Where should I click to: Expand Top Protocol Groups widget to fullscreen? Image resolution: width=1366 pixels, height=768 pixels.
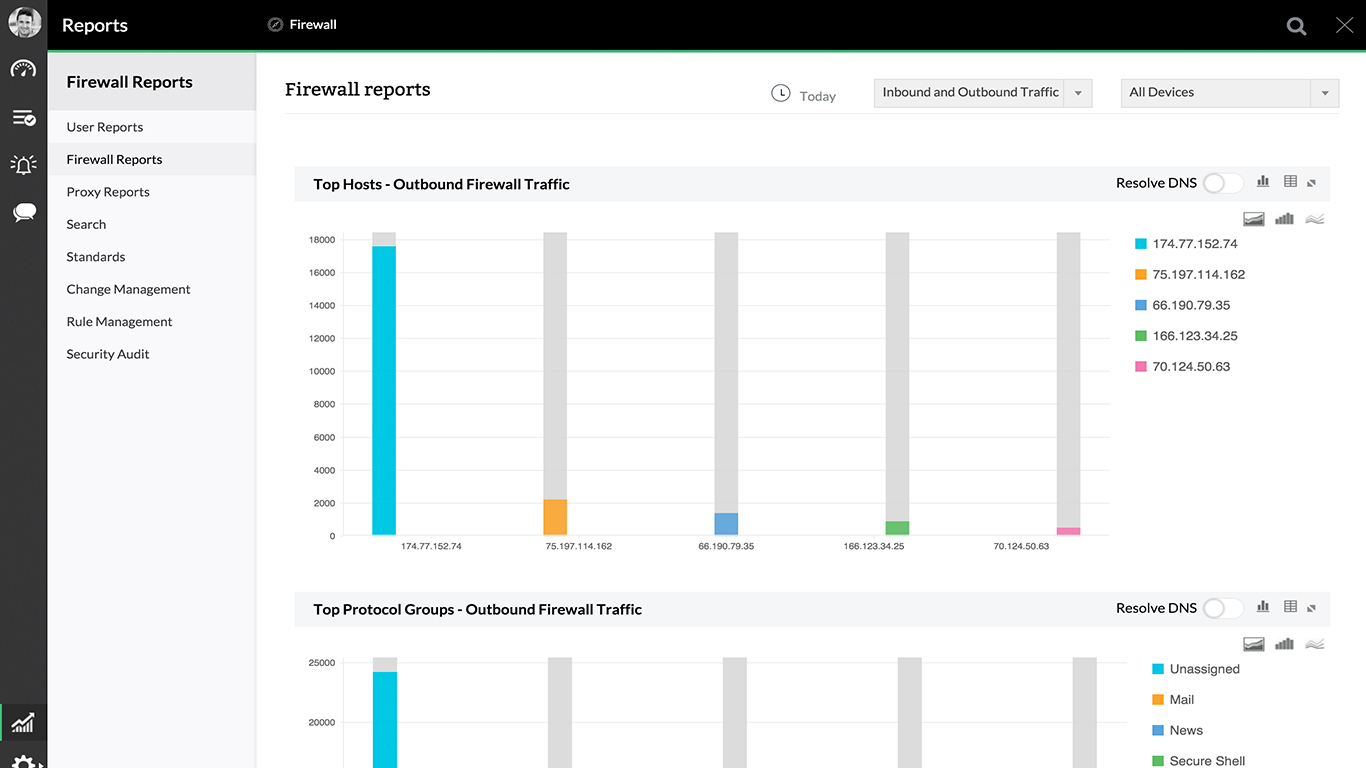pyautogui.click(x=1312, y=608)
